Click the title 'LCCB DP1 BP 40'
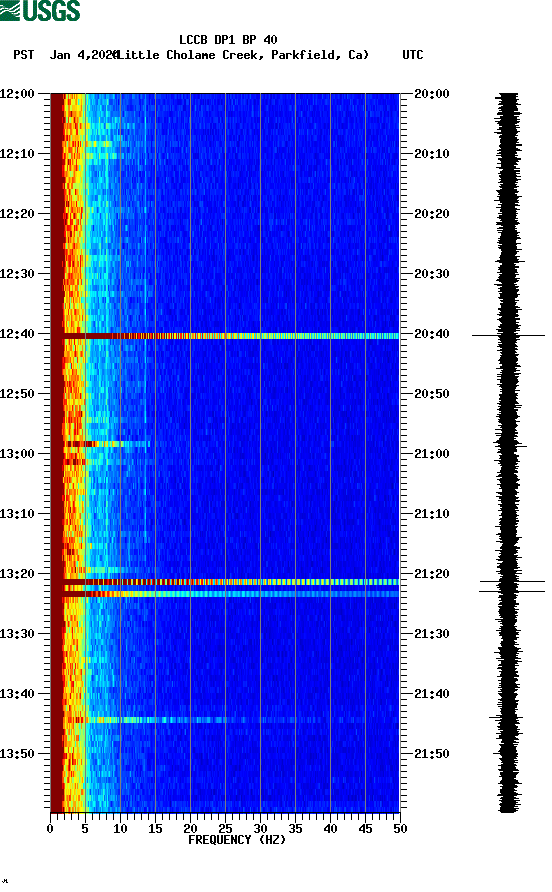552x892 pixels. click(228, 40)
